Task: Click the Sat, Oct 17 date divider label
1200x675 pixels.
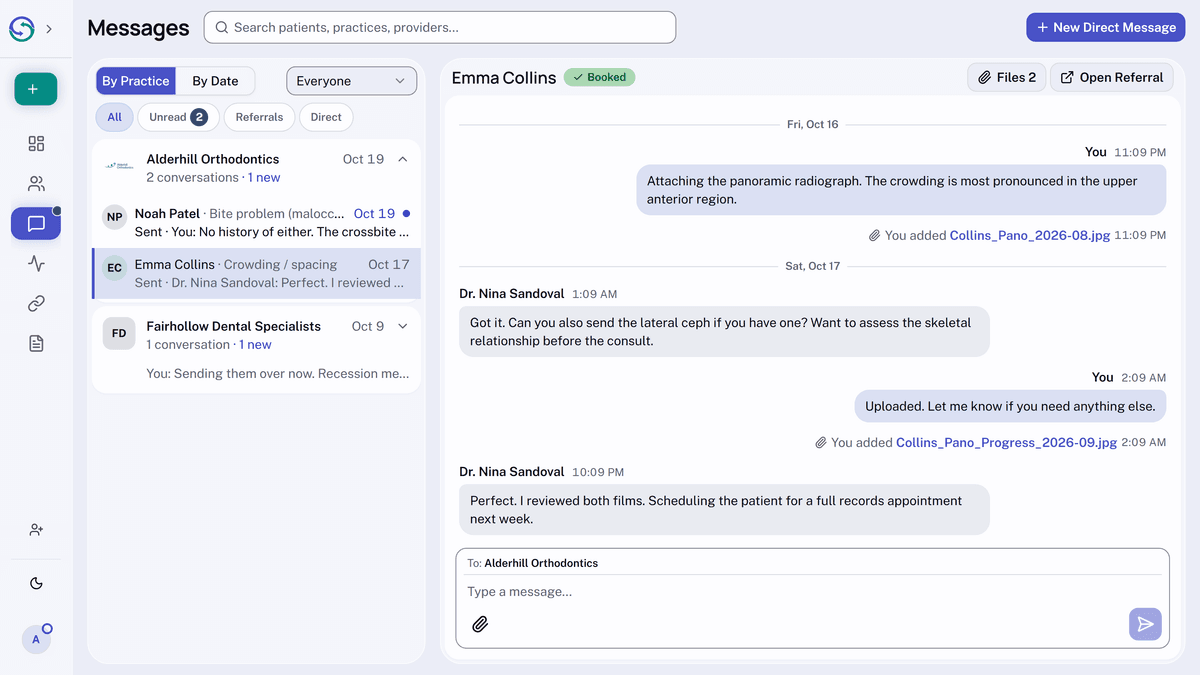Action: pos(812,266)
